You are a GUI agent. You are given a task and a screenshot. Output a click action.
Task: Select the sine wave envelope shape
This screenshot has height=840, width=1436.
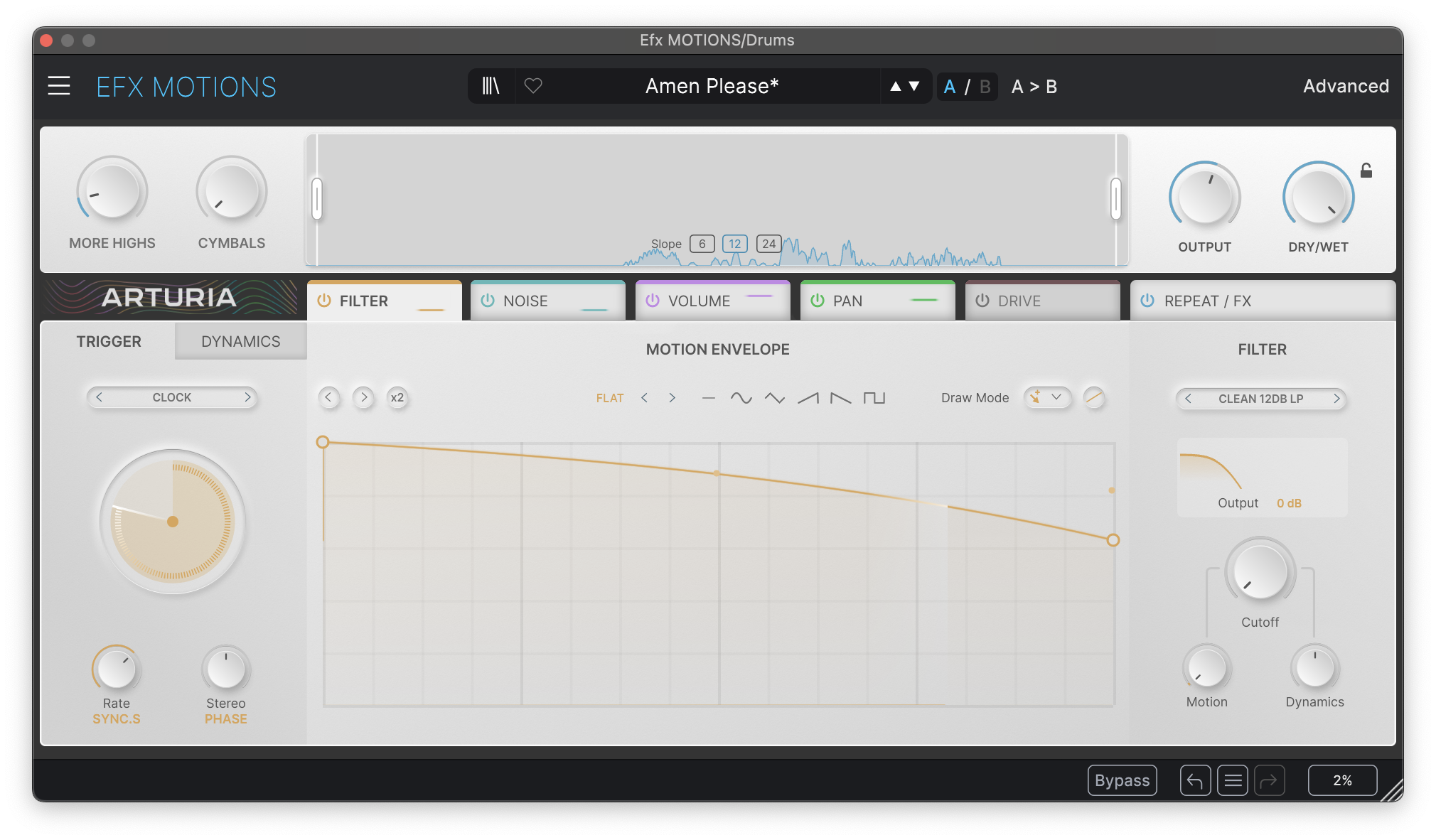pyautogui.click(x=741, y=397)
